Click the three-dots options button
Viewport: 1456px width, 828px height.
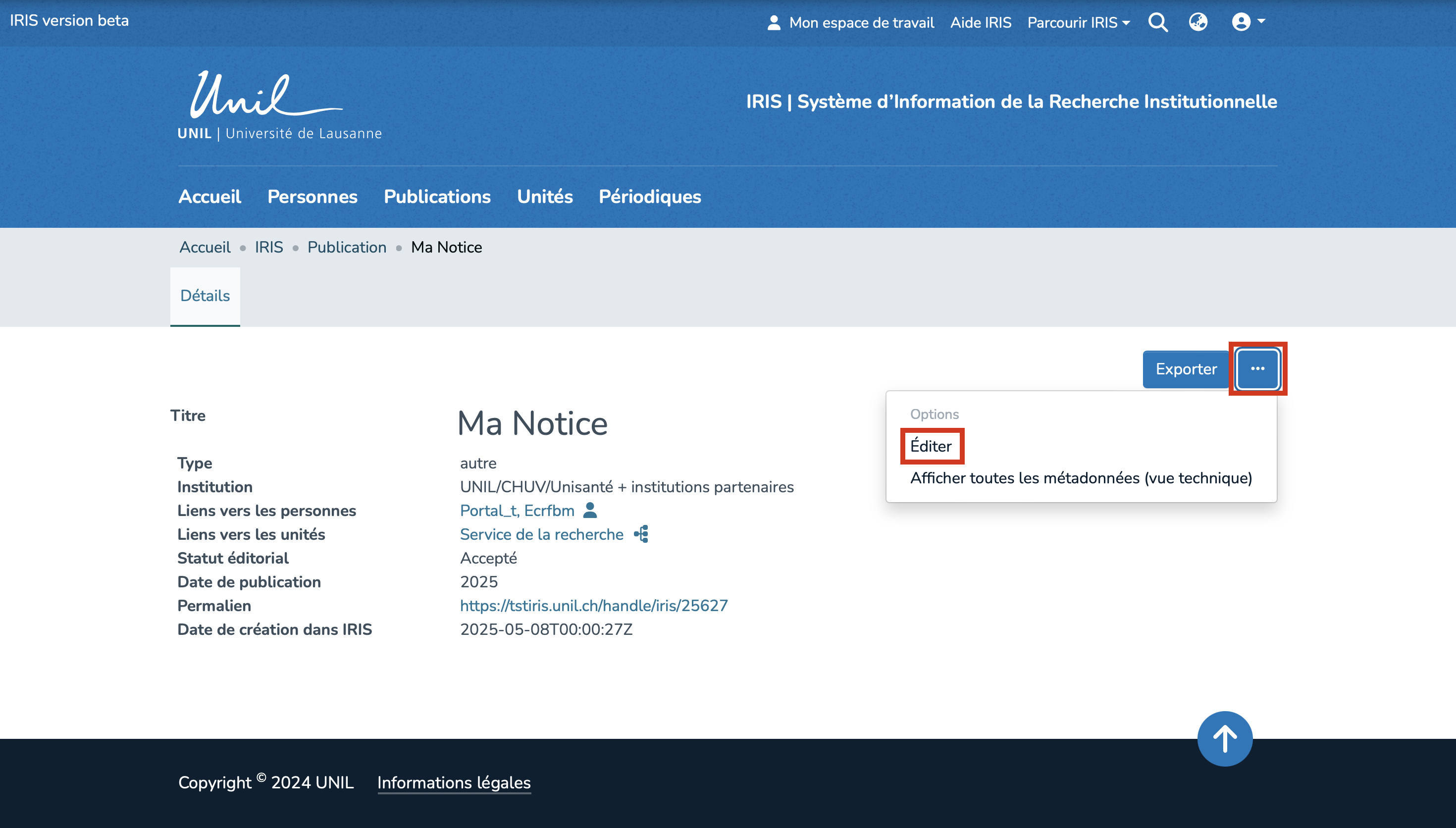coord(1257,369)
